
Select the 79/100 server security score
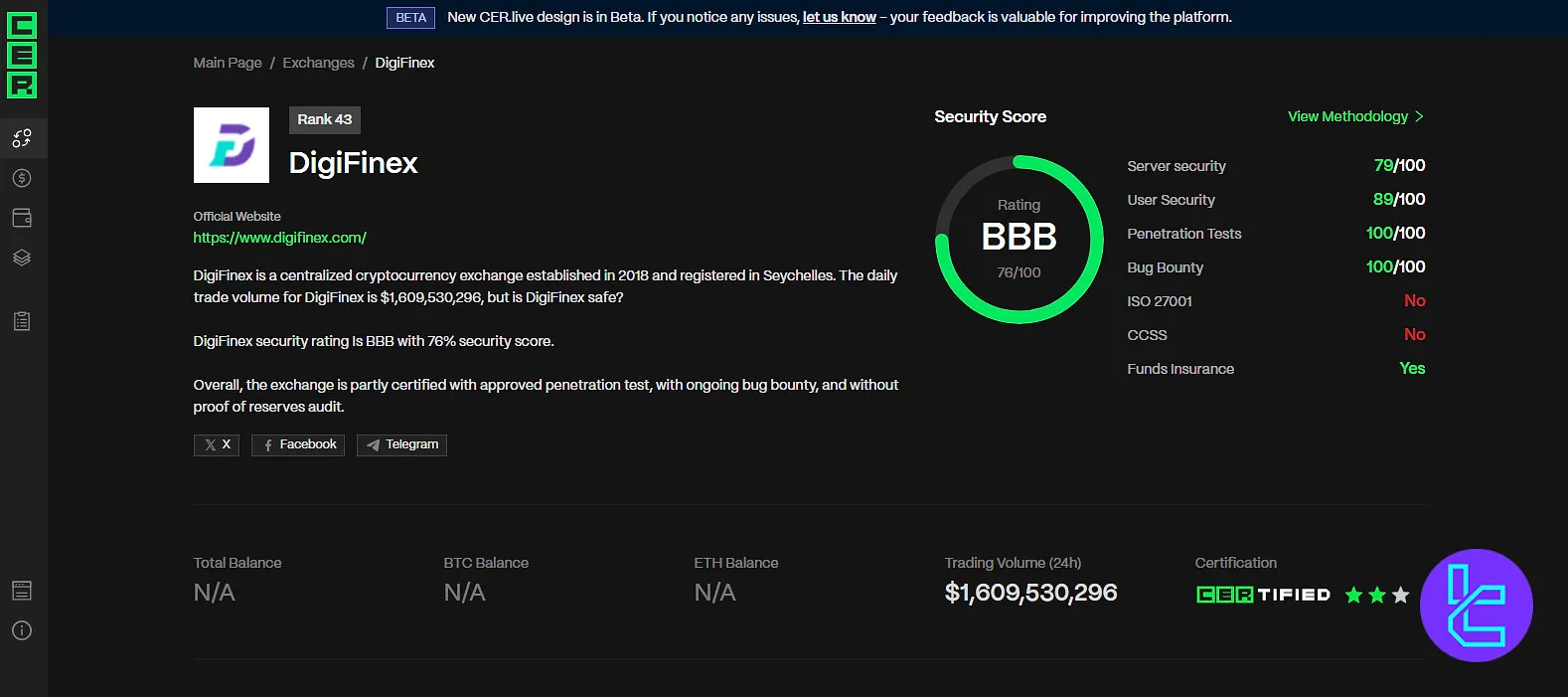(1399, 165)
